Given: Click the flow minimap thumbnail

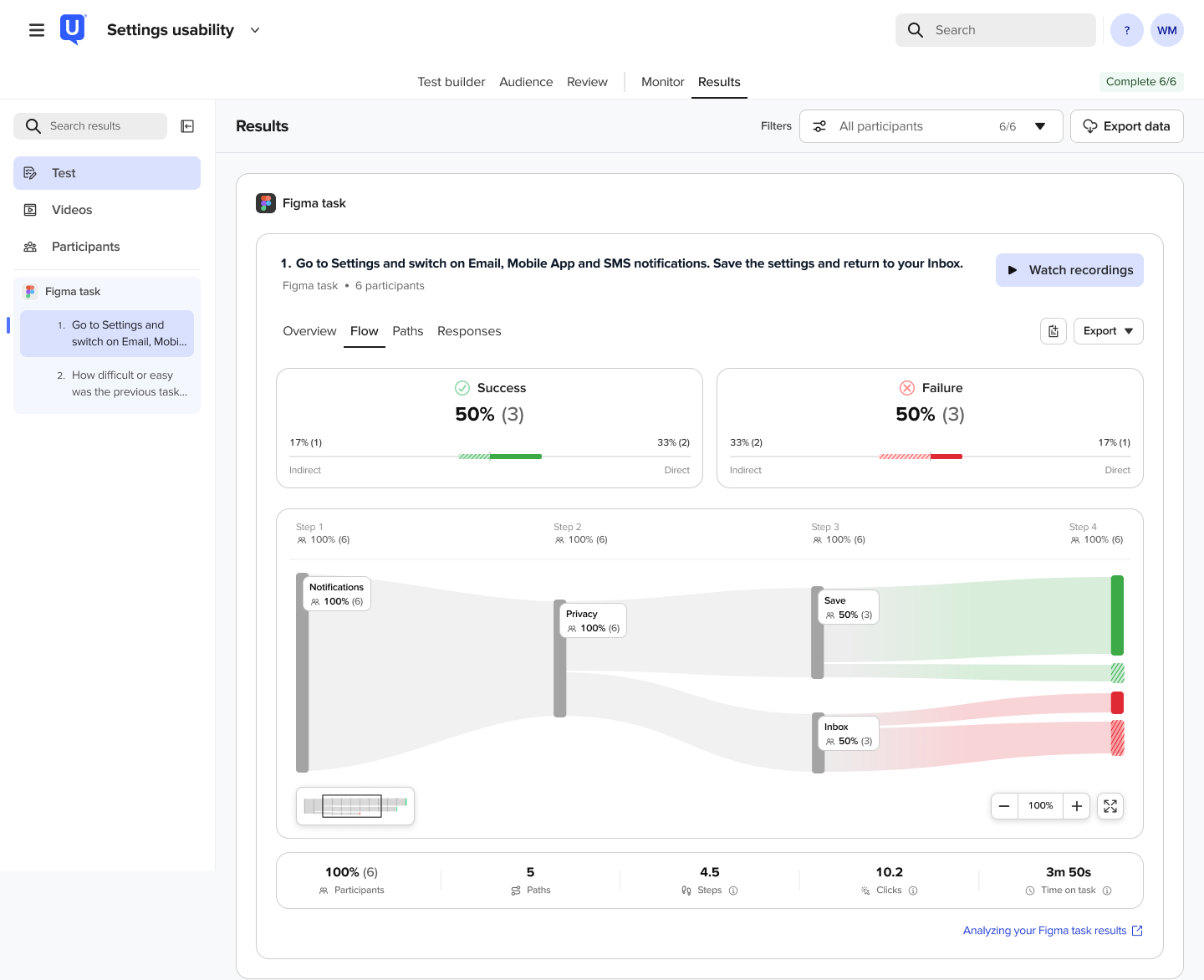Looking at the screenshot, I should click(355, 806).
